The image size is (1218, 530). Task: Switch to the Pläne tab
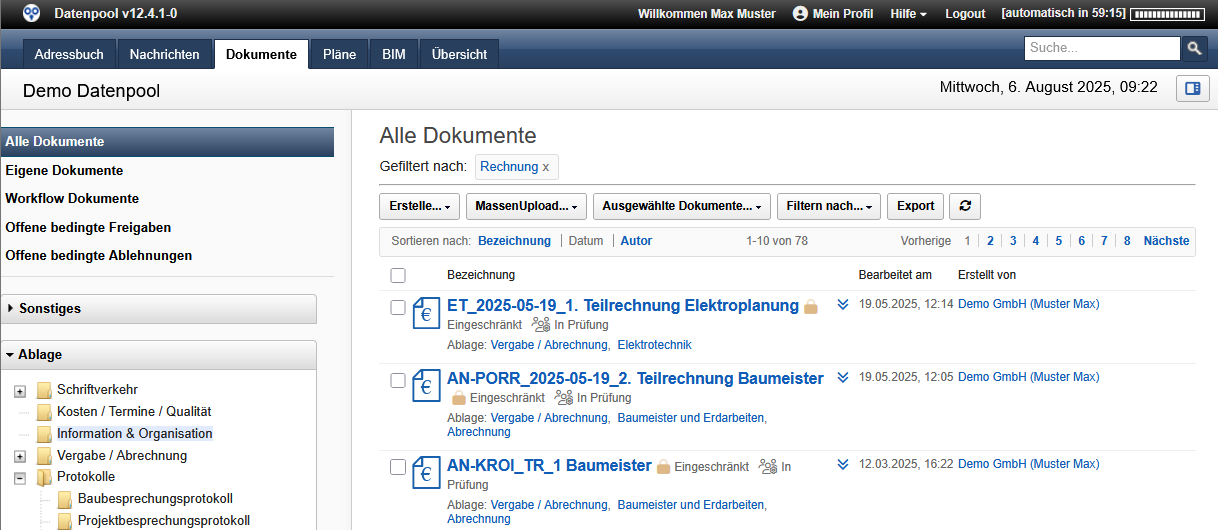click(x=339, y=55)
